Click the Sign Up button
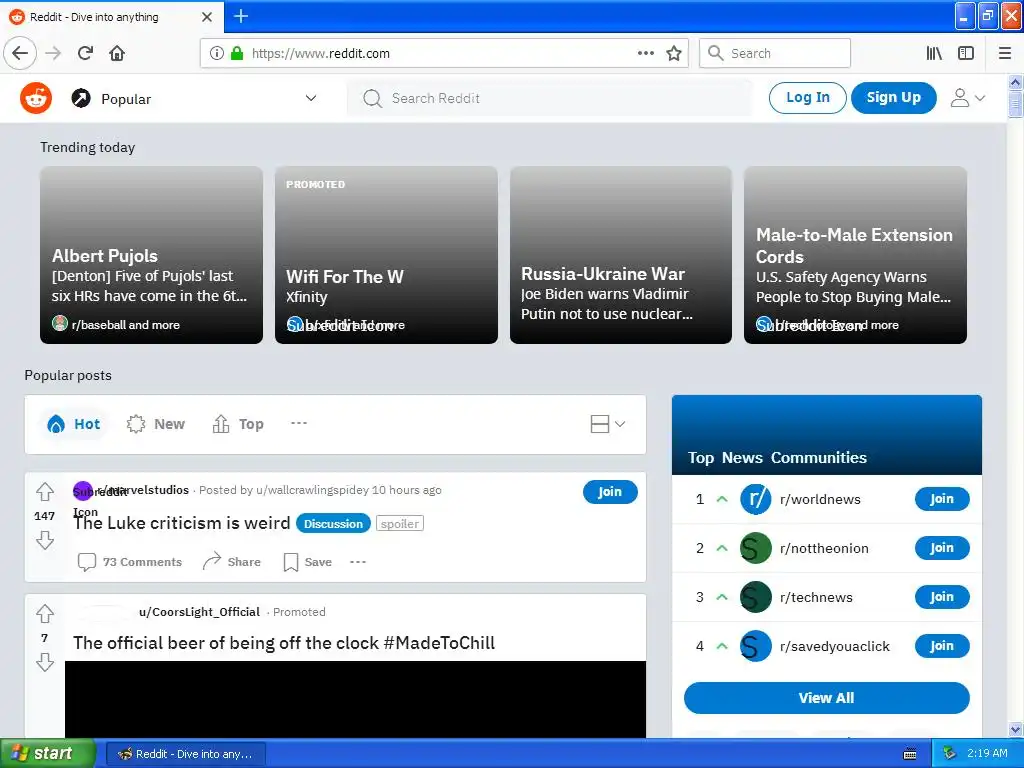Image resolution: width=1024 pixels, height=768 pixels. pos(893,97)
